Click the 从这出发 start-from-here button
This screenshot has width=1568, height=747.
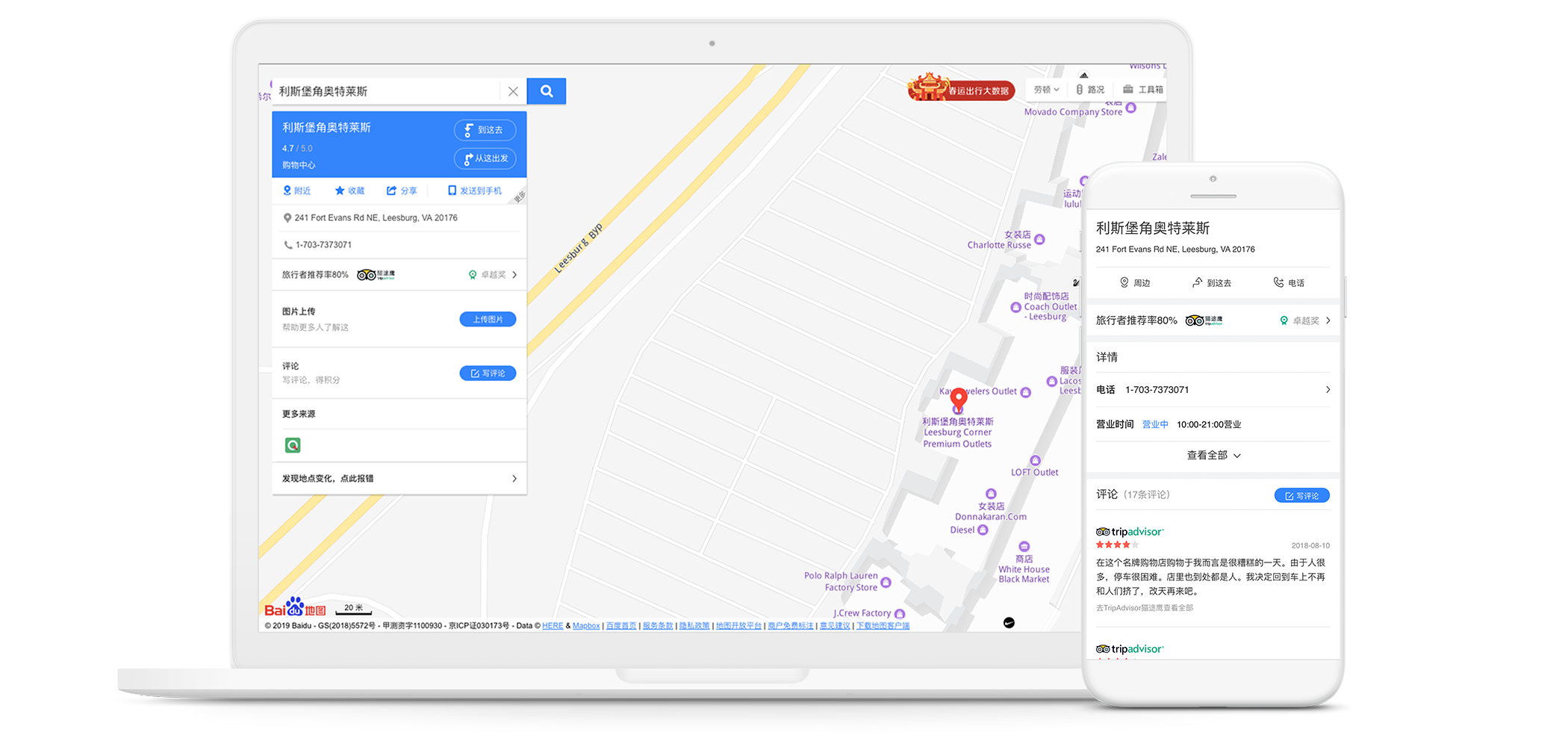[485, 158]
